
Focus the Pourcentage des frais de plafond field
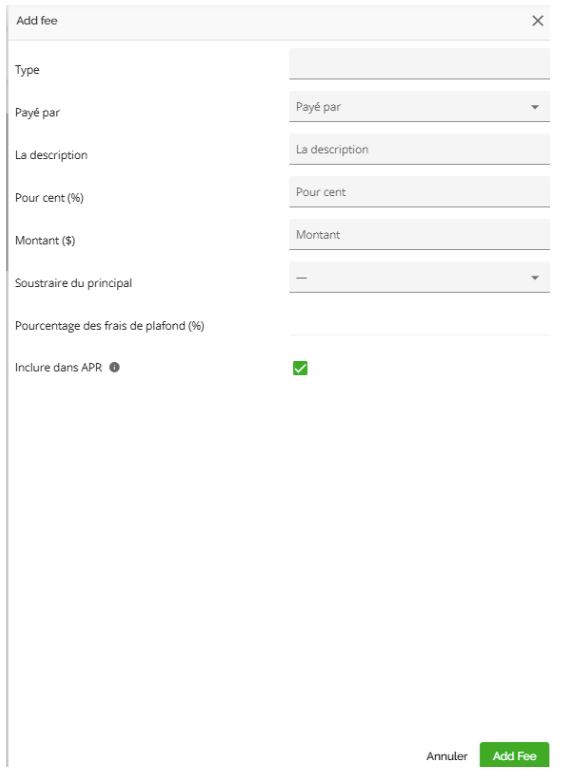[x=419, y=321]
